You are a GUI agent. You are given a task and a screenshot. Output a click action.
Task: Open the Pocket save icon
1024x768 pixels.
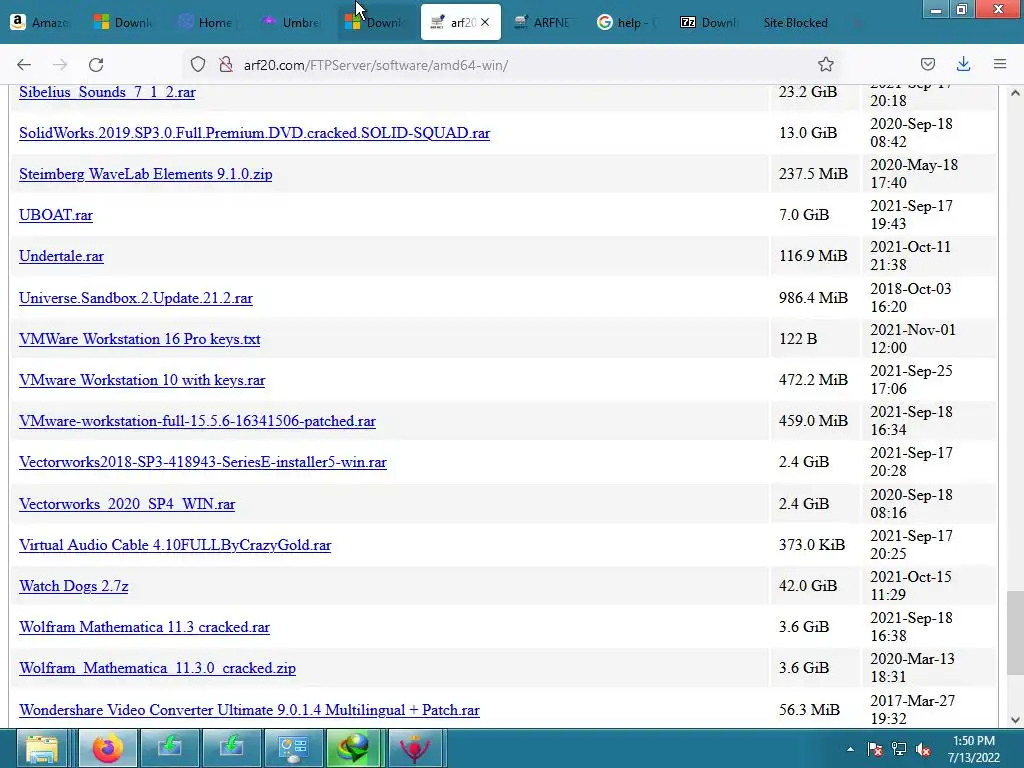coord(927,64)
